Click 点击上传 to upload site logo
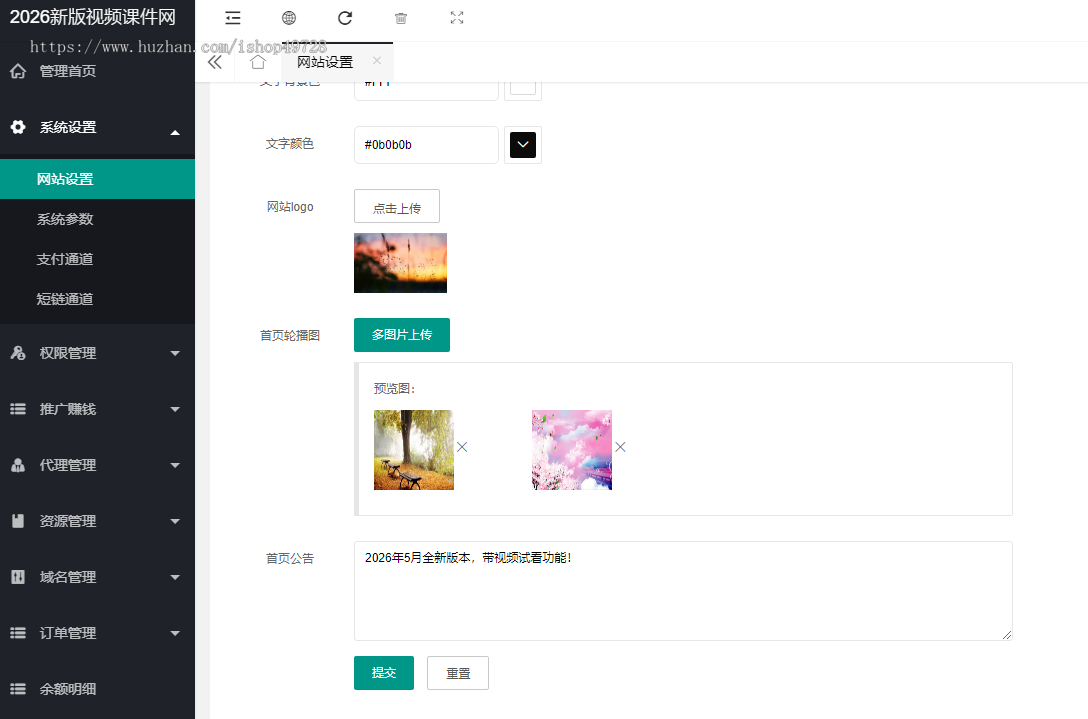1088x719 pixels. coord(397,206)
